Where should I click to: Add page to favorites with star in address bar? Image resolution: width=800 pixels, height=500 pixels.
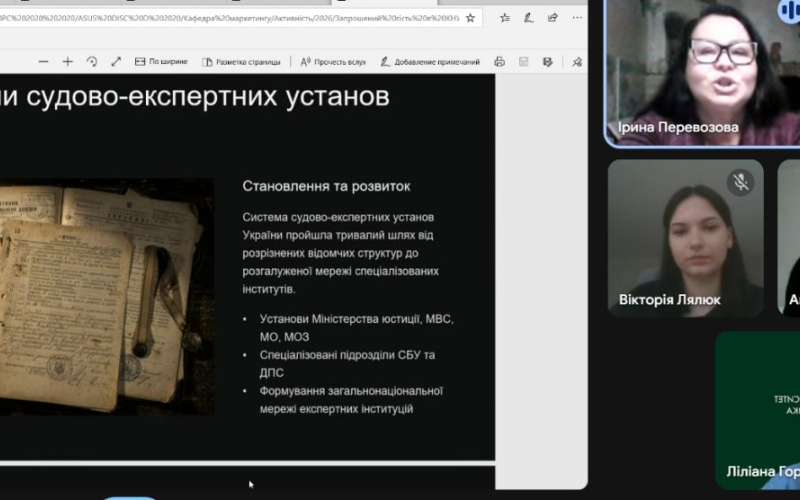coord(470,18)
